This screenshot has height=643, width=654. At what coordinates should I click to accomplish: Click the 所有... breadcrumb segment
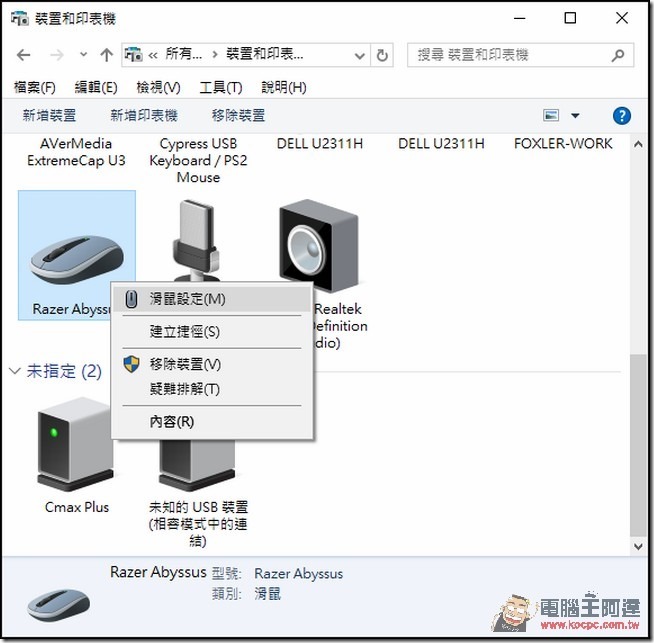point(184,54)
